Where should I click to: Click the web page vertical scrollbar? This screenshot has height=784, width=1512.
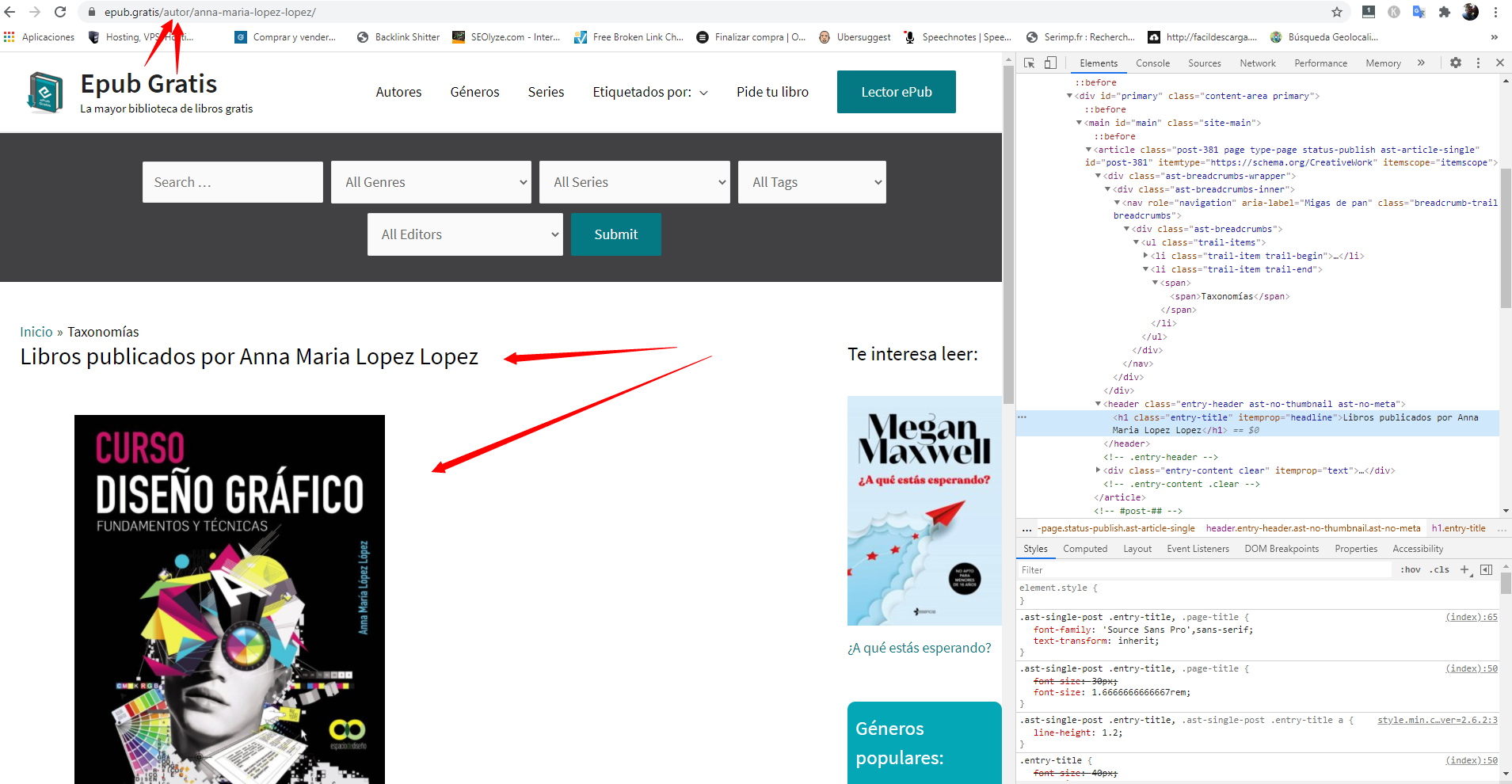[x=1008, y=234]
